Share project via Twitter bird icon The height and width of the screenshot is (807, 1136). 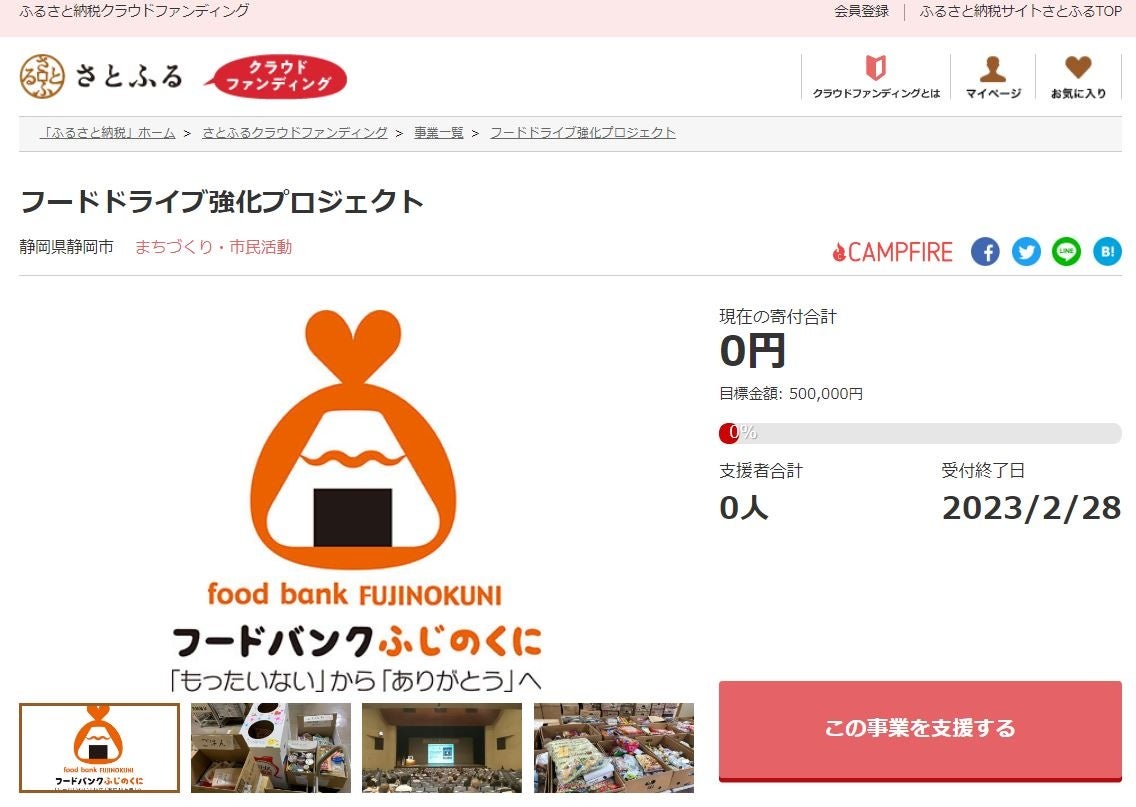[x=1026, y=252]
